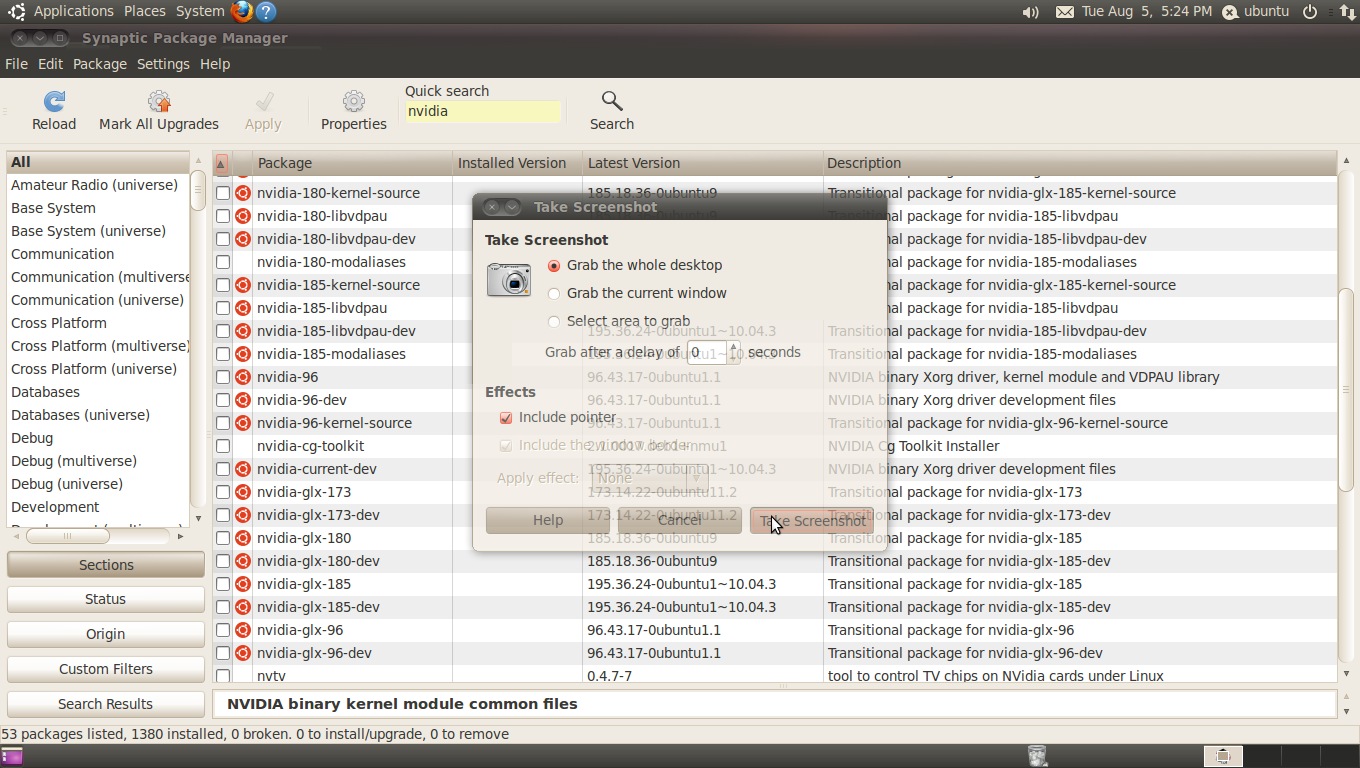
Task: Sort by the status column header arrow
Action: pos(221,163)
